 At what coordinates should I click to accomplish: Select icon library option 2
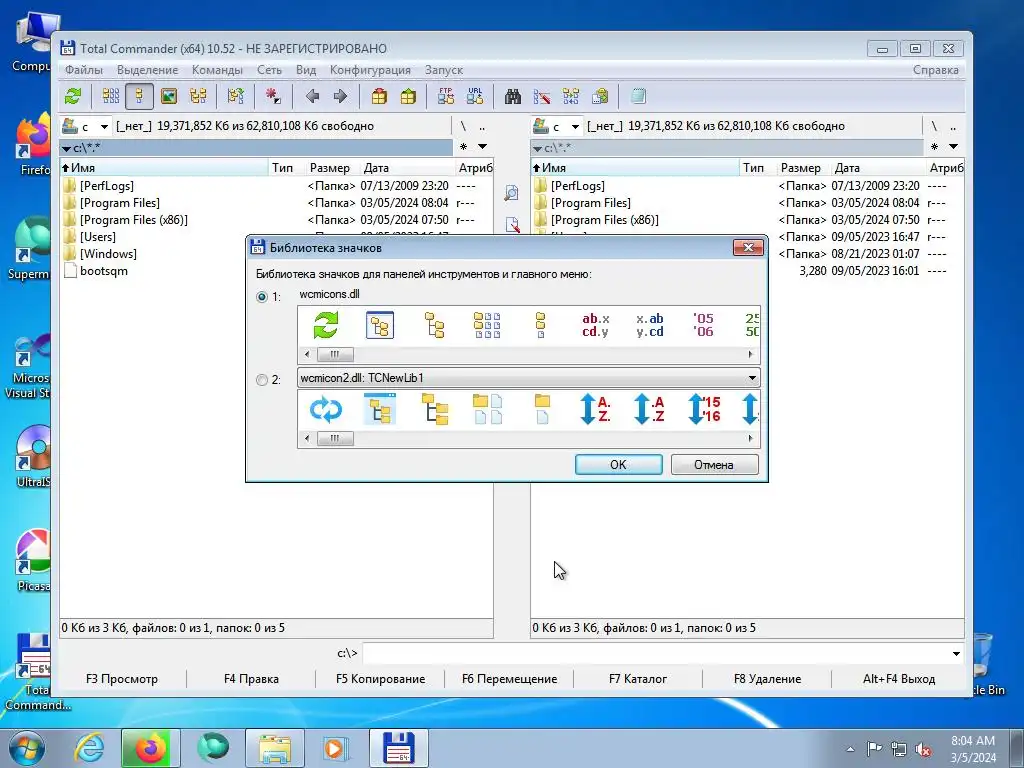262,379
